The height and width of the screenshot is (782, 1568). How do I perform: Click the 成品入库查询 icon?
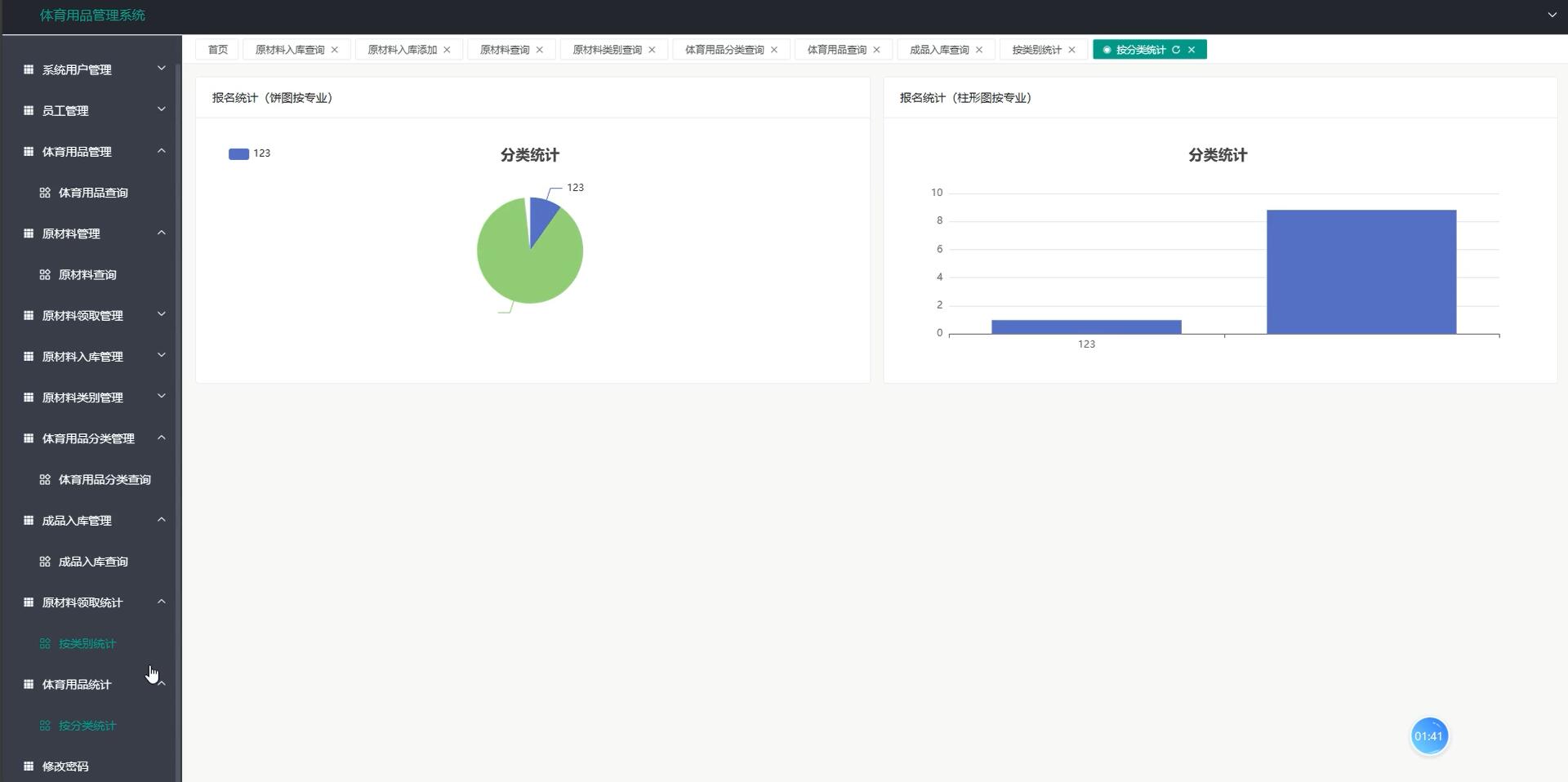pos(46,561)
